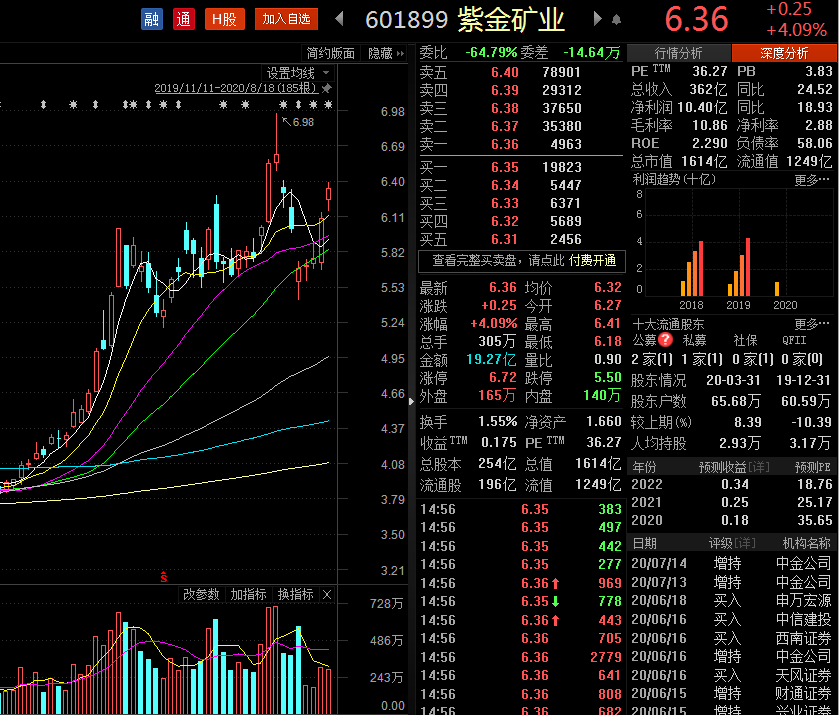Switch to 简约版面 layout
This screenshot has height=715, width=839.
[331, 53]
